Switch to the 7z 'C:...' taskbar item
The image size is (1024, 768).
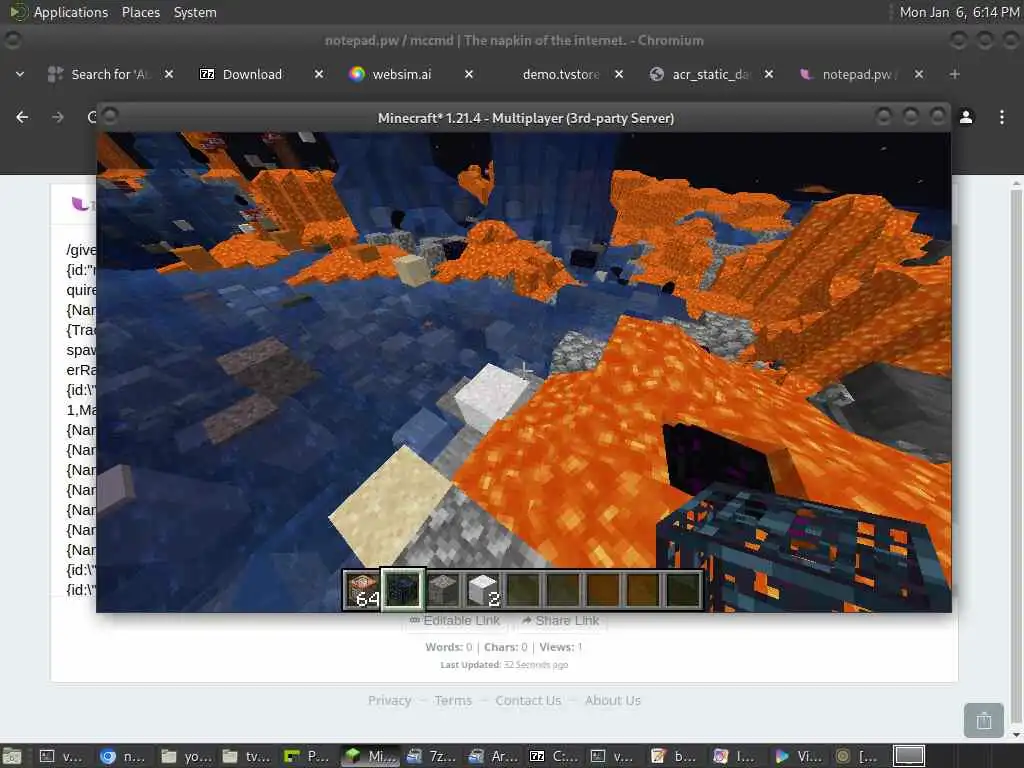click(x=552, y=756)
